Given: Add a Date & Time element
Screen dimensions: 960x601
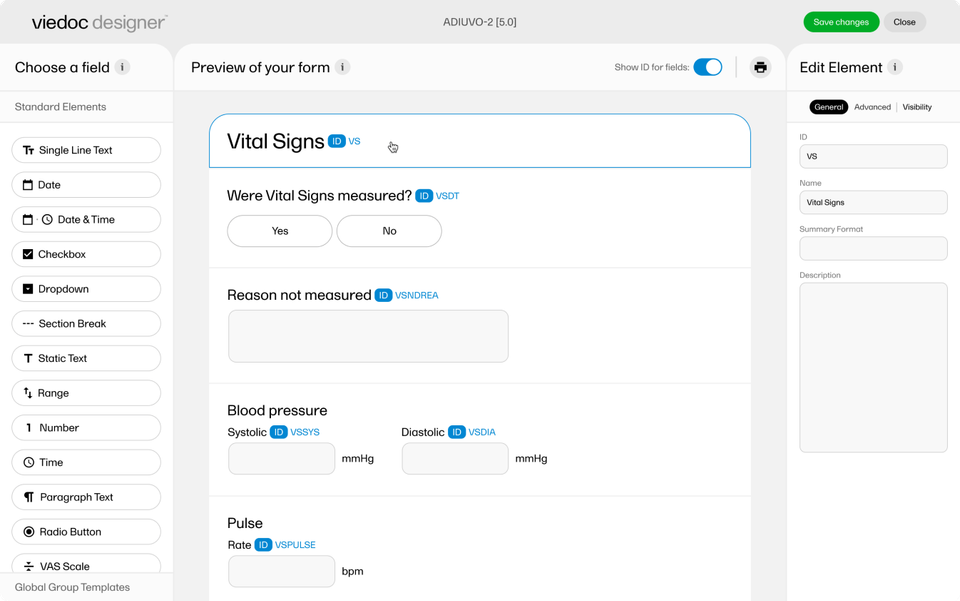Looking at the screenshot, I should point(85,219).
